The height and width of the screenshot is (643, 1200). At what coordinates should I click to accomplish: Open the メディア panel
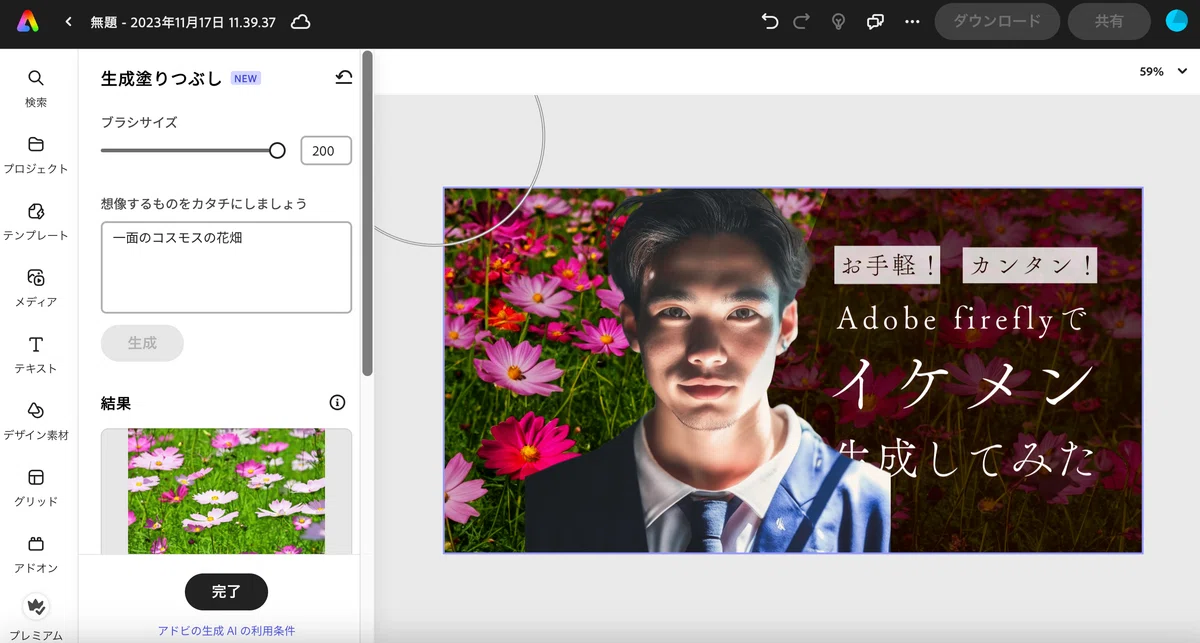point(36,288)
